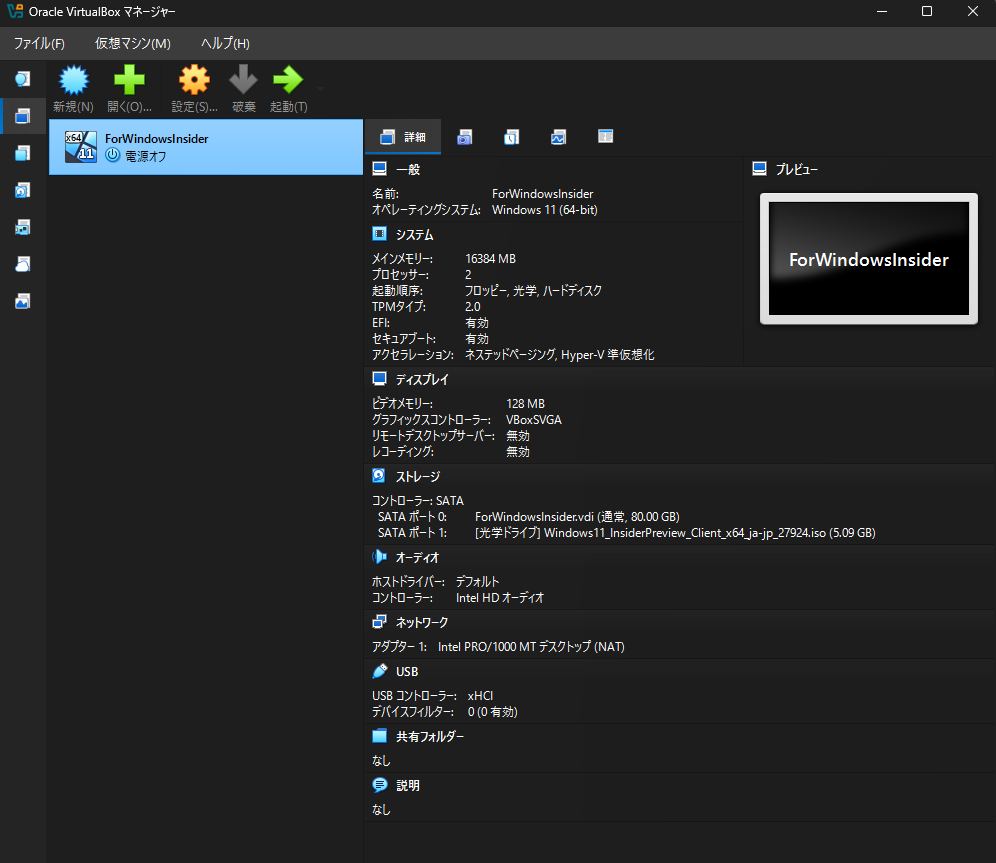The image size is (996, 863).
Task: Click the Windows11_InsiderPreview ISO optical drive entry
Action: (675, 533)
